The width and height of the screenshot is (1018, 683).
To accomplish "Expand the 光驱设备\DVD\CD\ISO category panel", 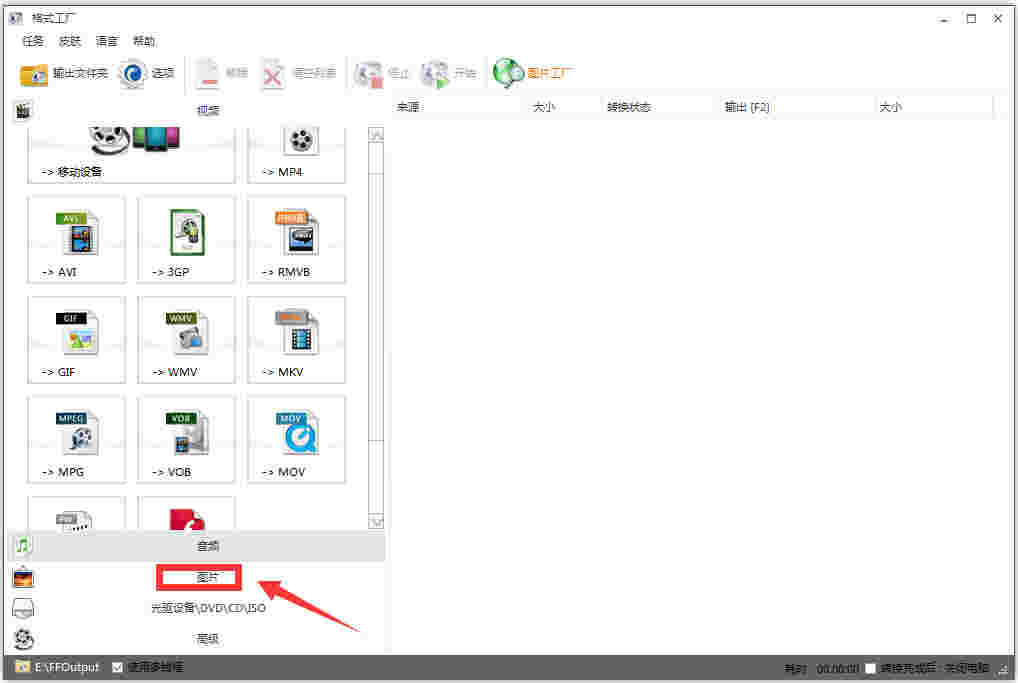I will point(197,608).
